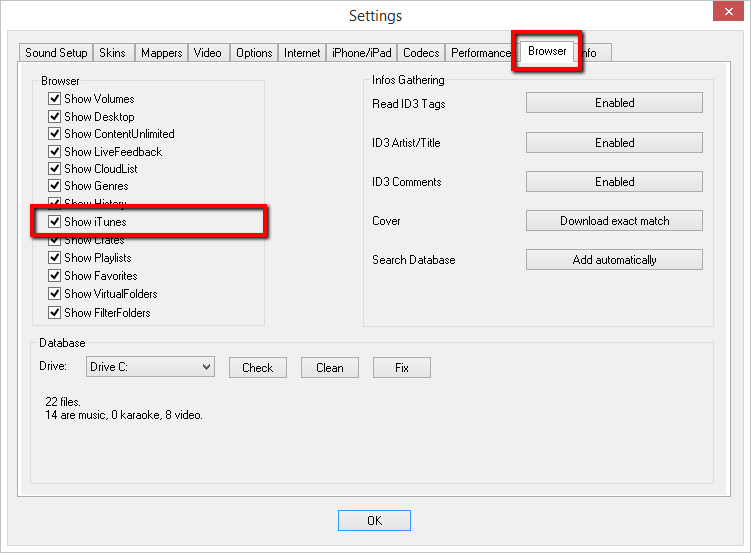Click Search Database Add automatically button

click(614, 260)
